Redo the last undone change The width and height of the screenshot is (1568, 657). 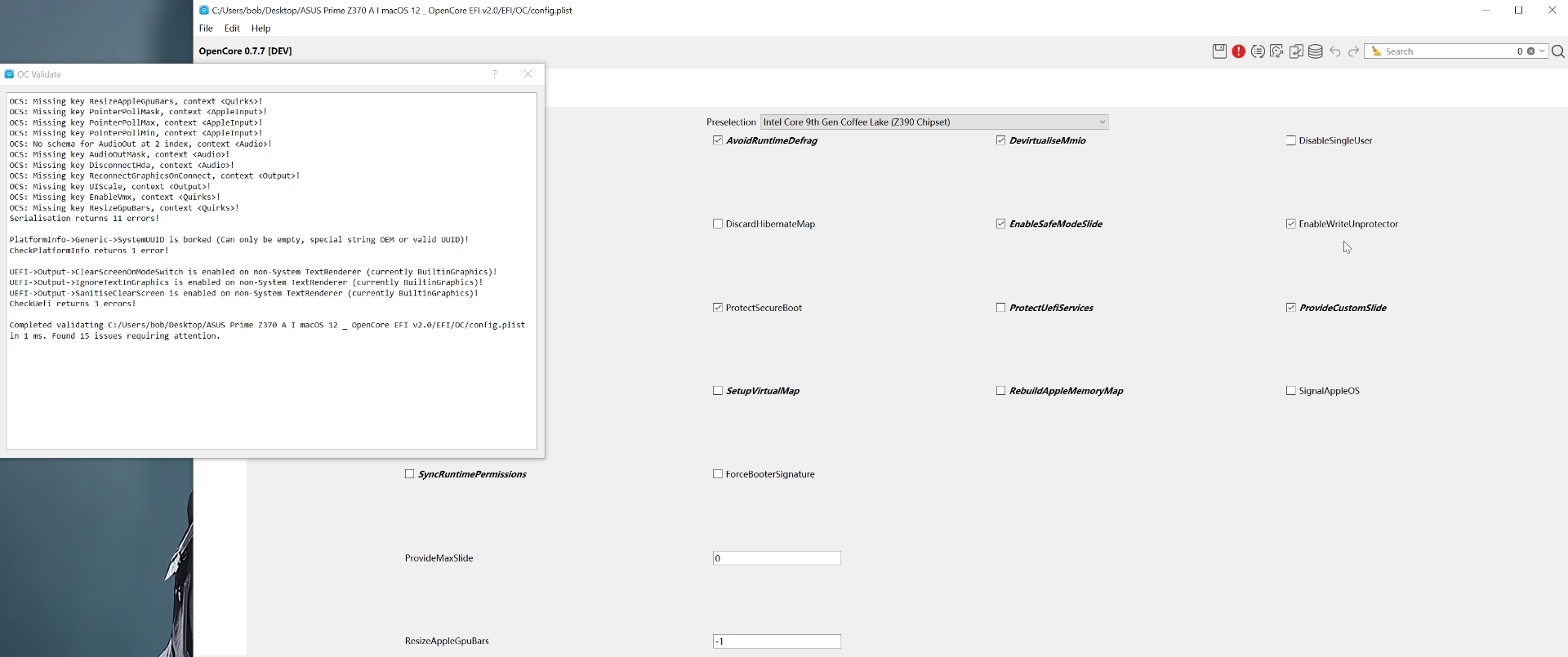pyautogui.click(x=1353, y=51)
